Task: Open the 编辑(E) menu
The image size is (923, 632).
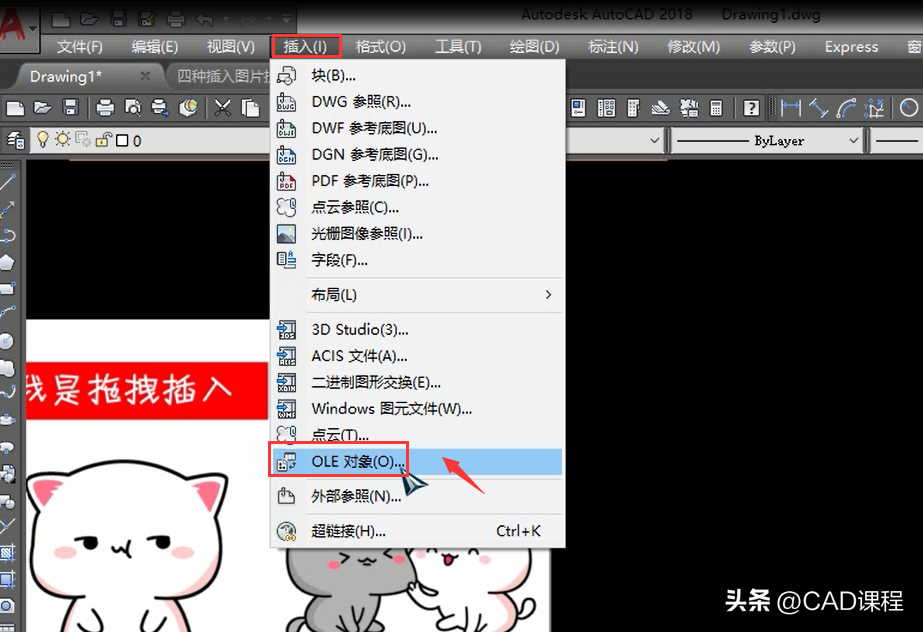Action: point(154,46)
